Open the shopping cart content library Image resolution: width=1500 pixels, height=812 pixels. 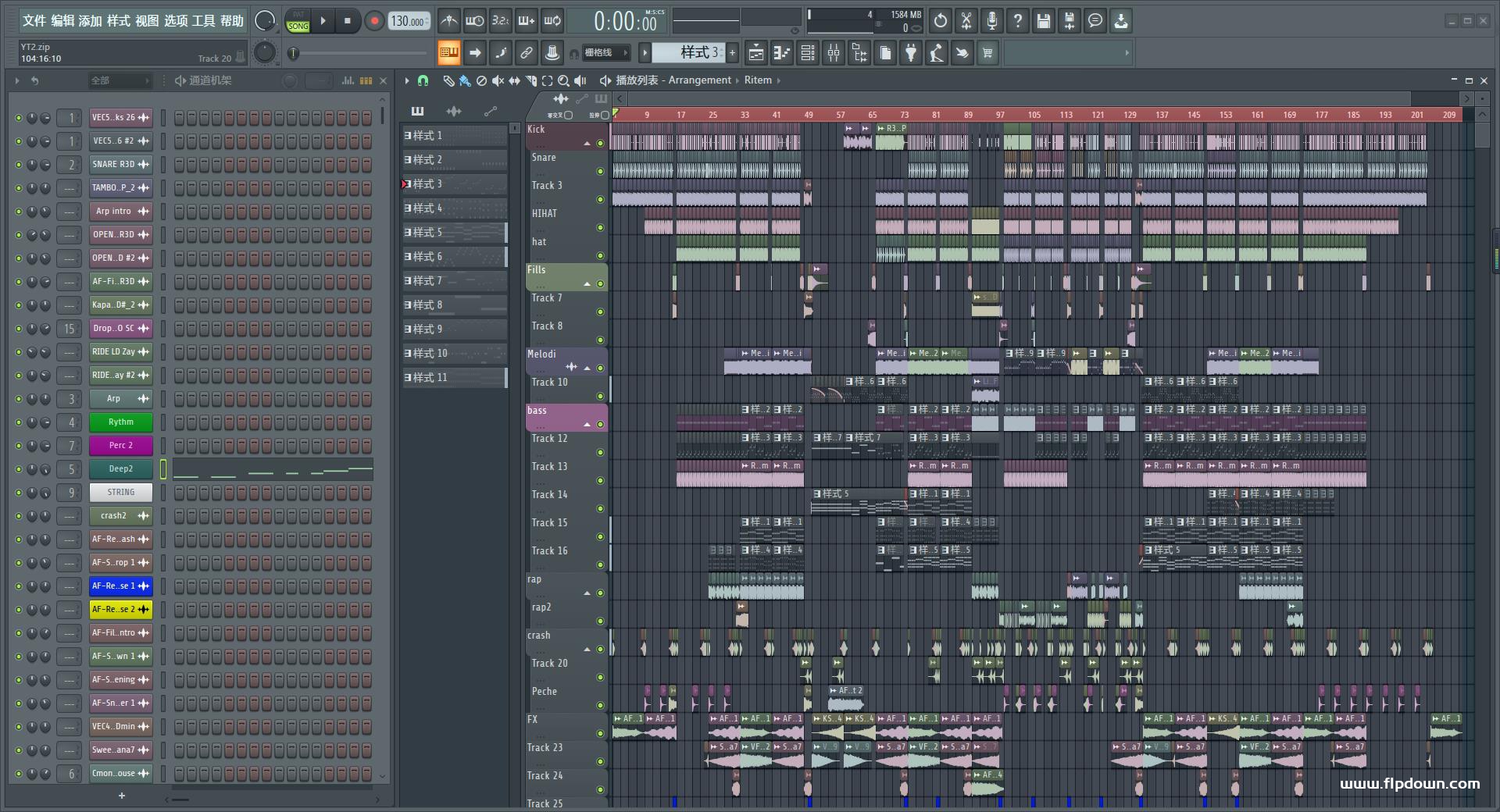click(x=988, y=53)
